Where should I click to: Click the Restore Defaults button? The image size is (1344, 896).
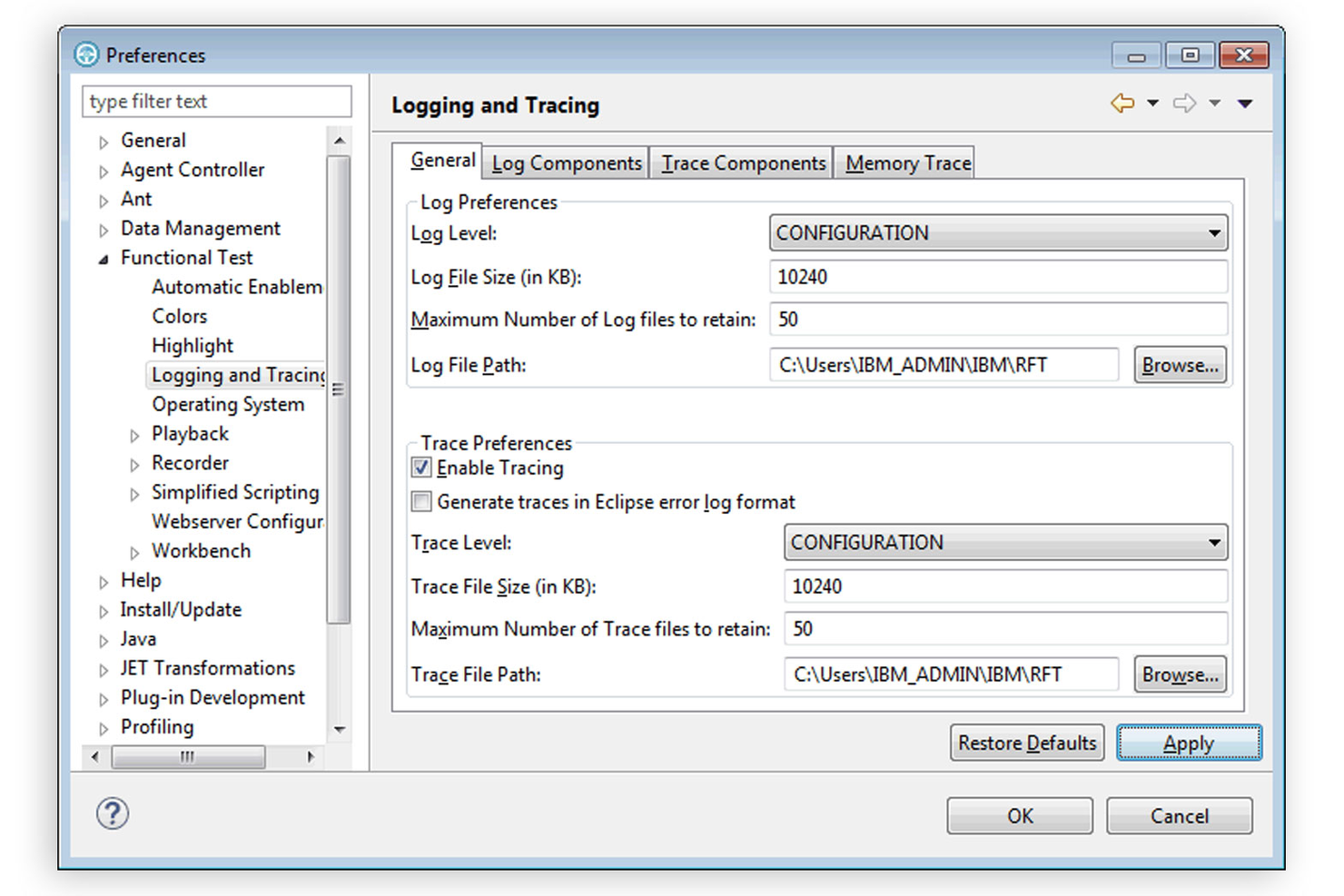1026,743
